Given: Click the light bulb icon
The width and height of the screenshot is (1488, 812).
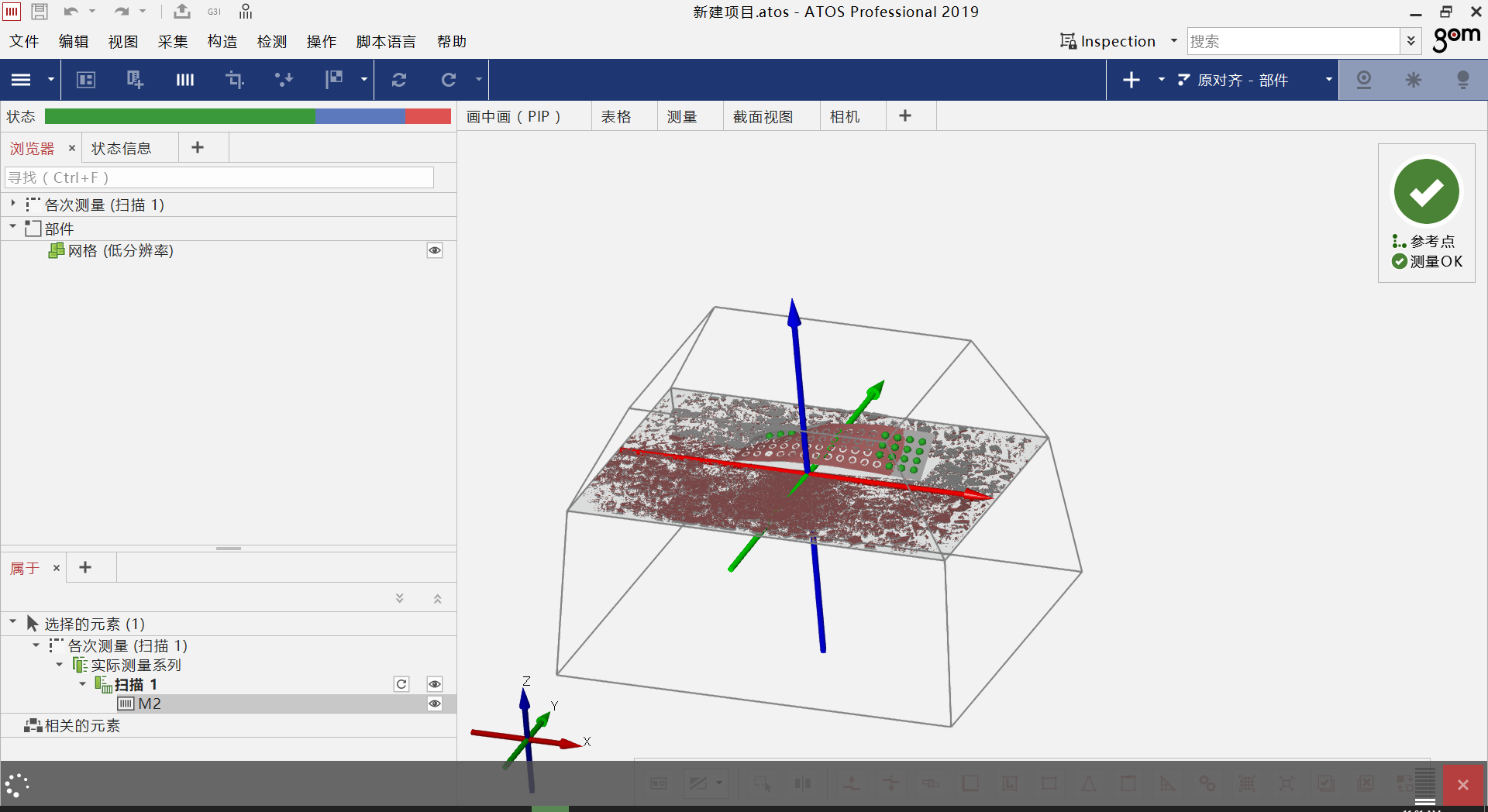Looking at the screenshot, I should click(x=1462, y=80).
